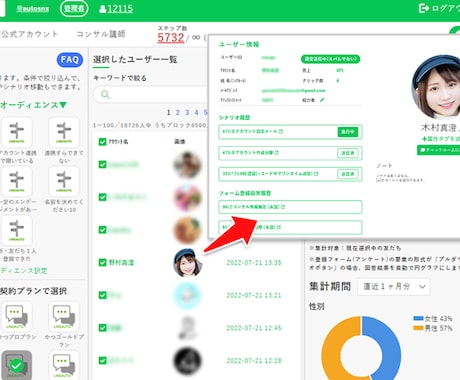Viewport: 460px width, 380px height.
Task: Uncheck the checkbox for 野村真澄
Action: [x=102, y=262]
